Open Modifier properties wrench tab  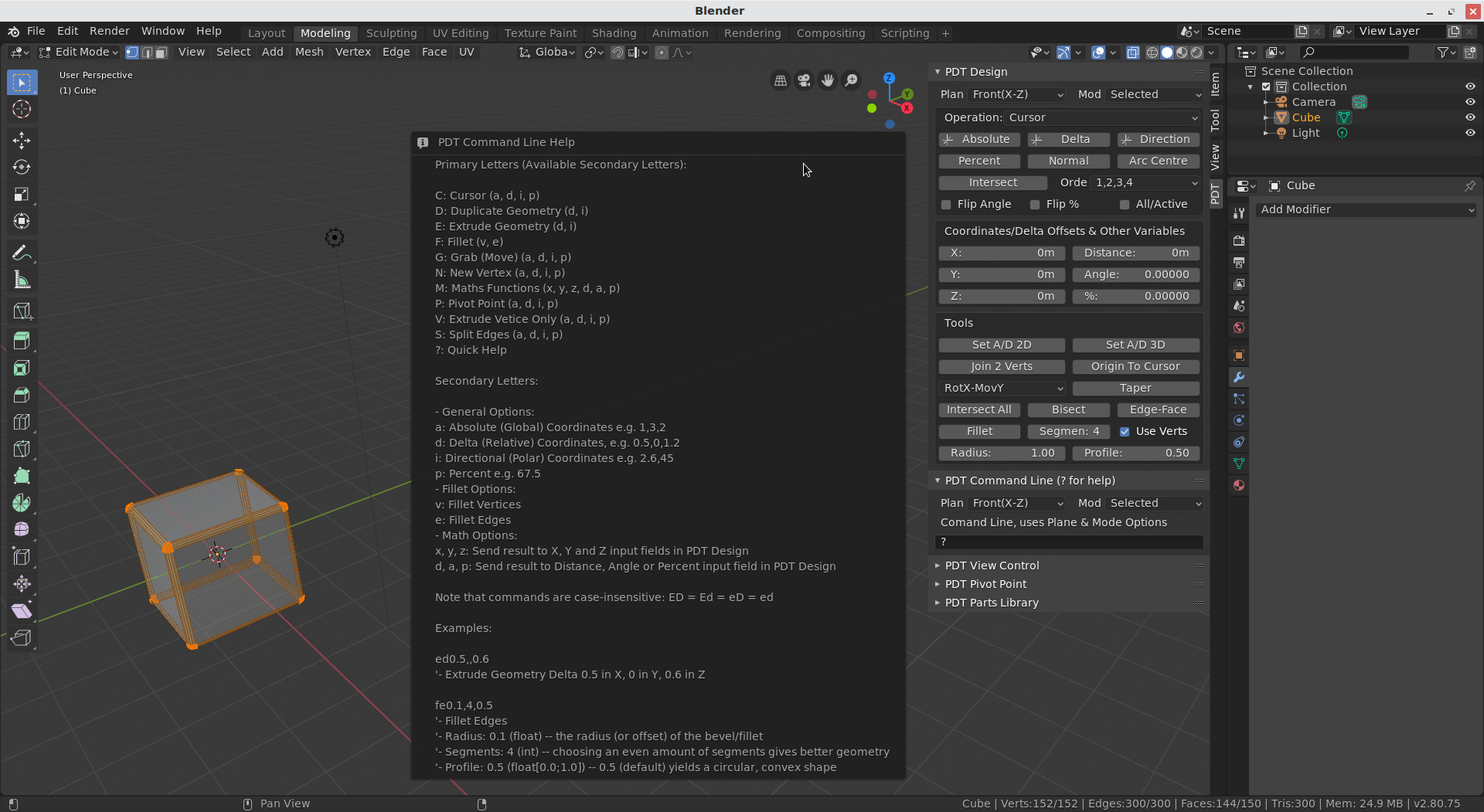point(1239,377)
